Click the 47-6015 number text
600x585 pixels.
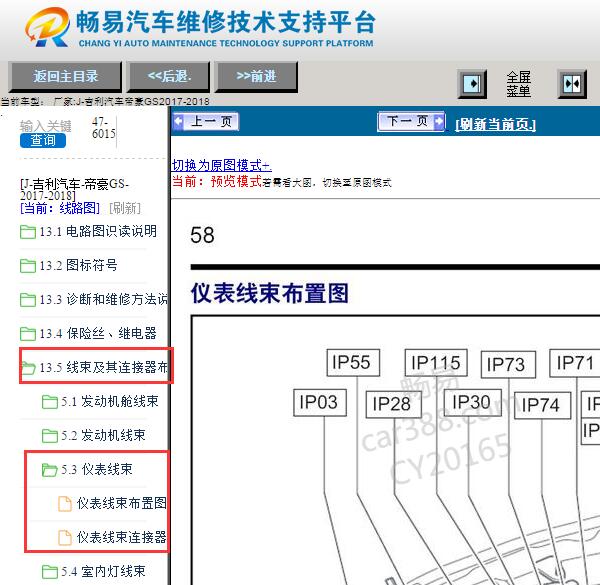click(103, 128)
